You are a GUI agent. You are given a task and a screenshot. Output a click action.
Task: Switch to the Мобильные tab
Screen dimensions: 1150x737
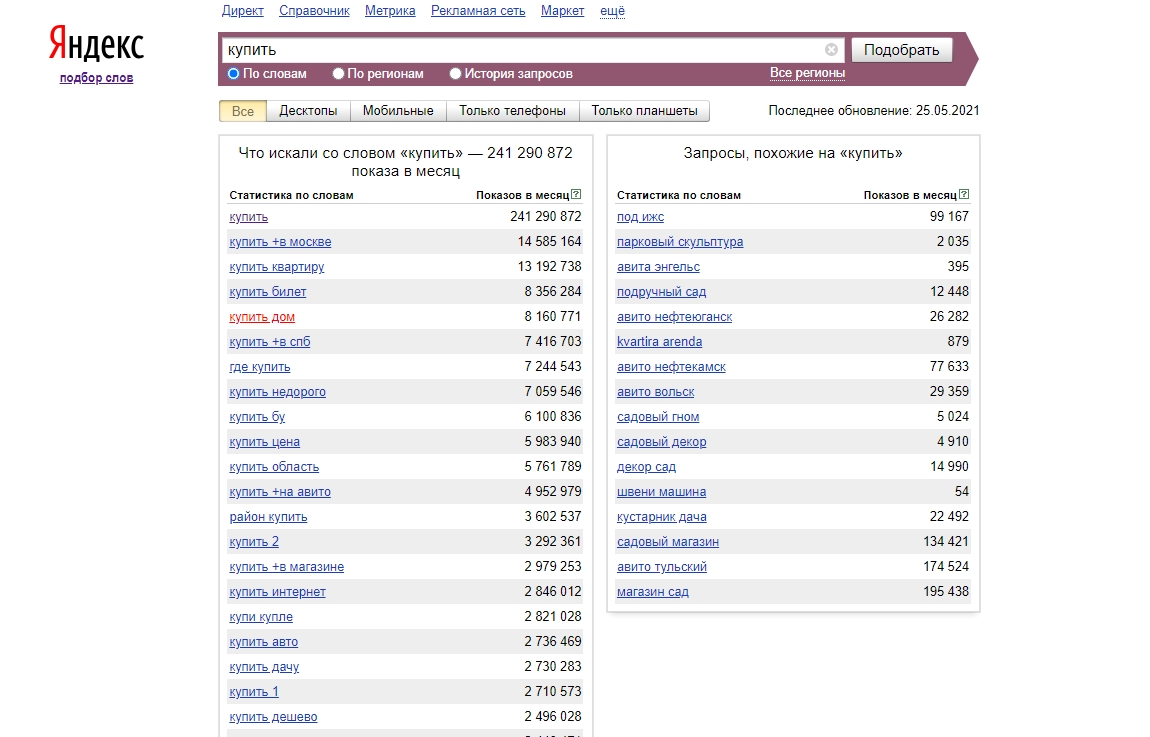point(398,111)
